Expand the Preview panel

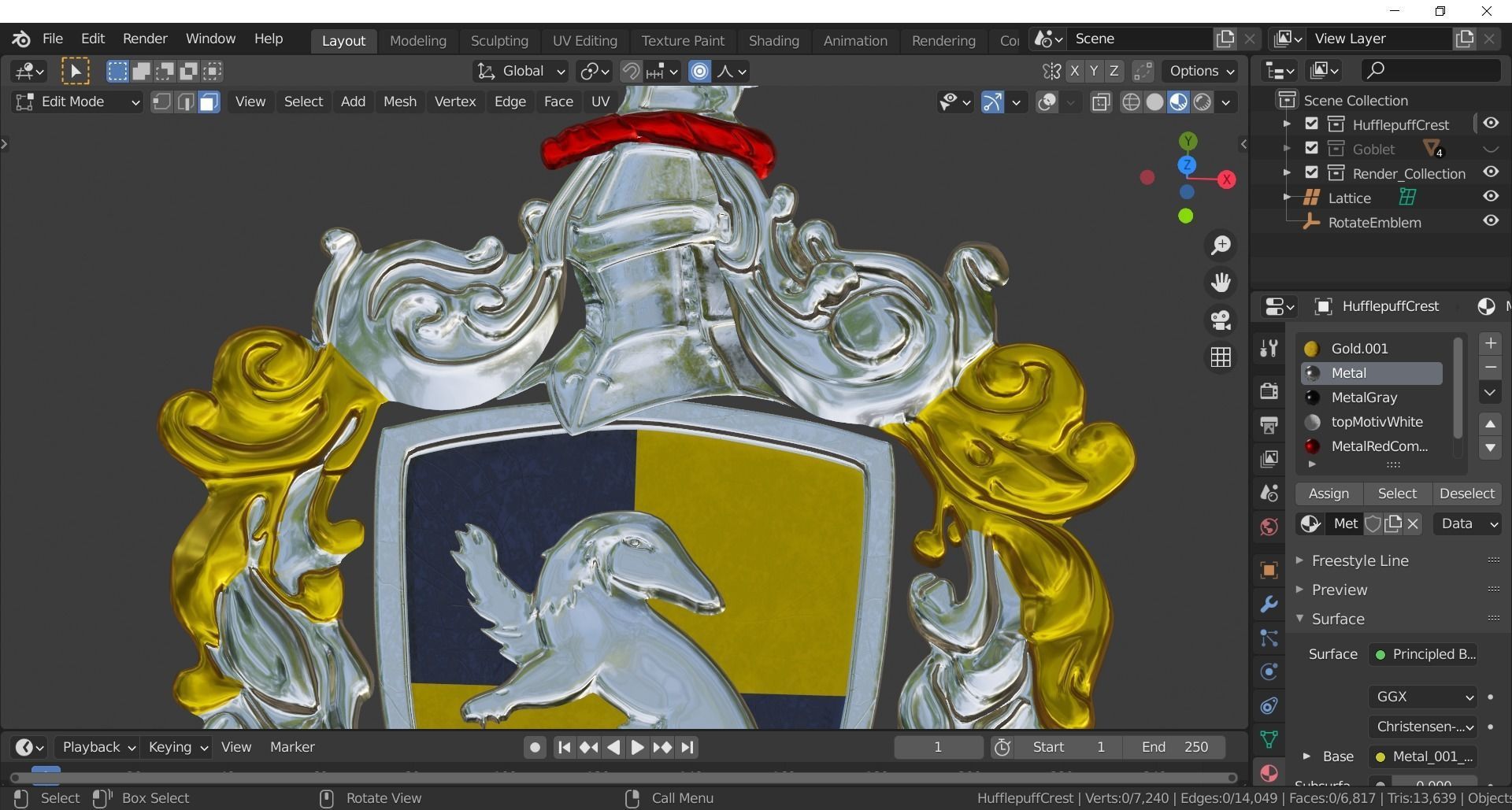point(1339,590)
